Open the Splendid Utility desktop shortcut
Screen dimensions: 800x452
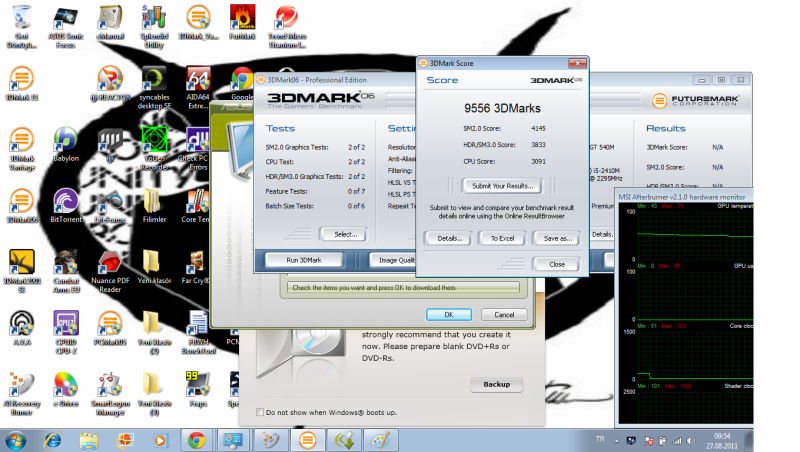154,27
